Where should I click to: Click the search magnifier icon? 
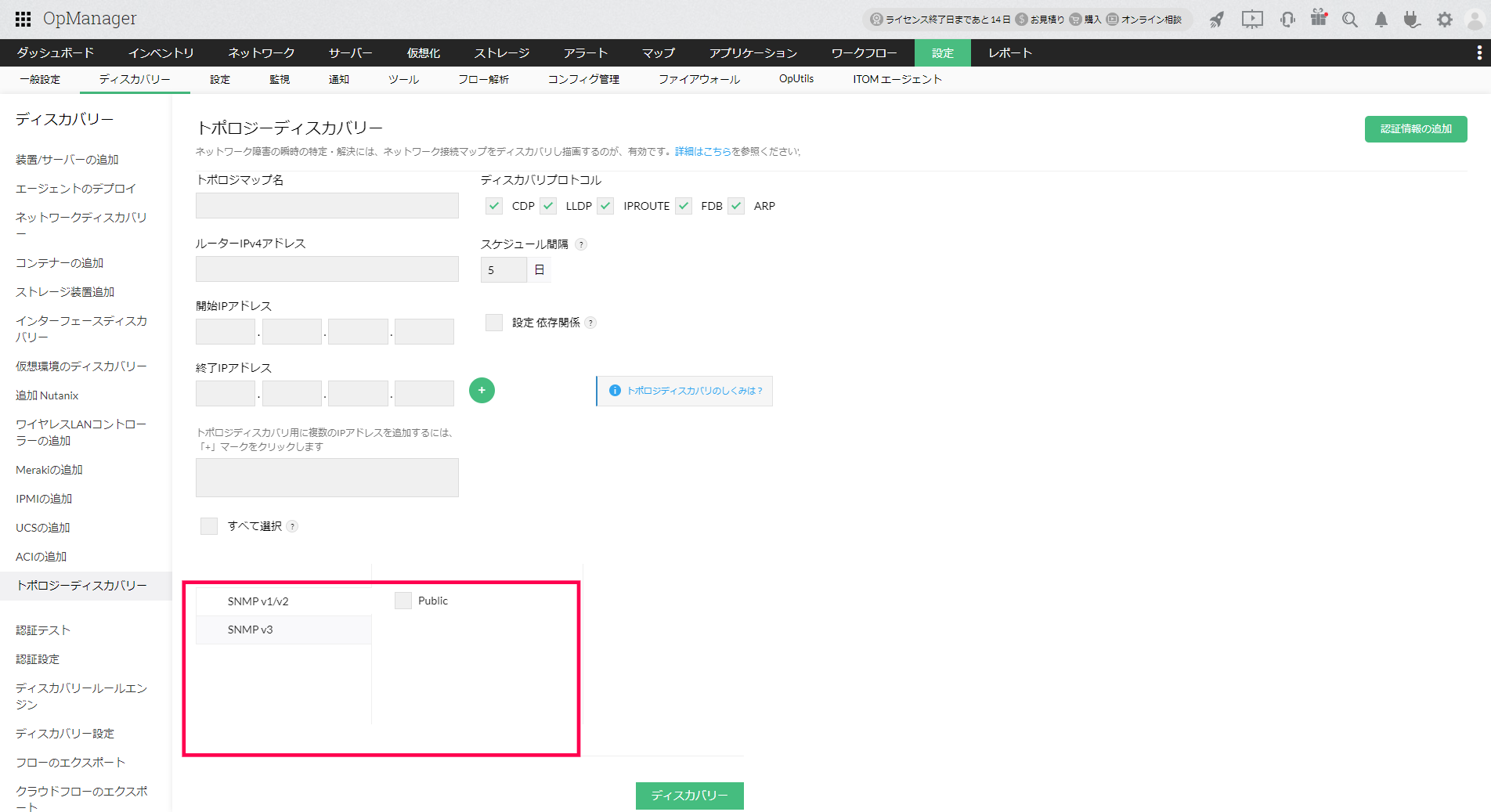1350,20
